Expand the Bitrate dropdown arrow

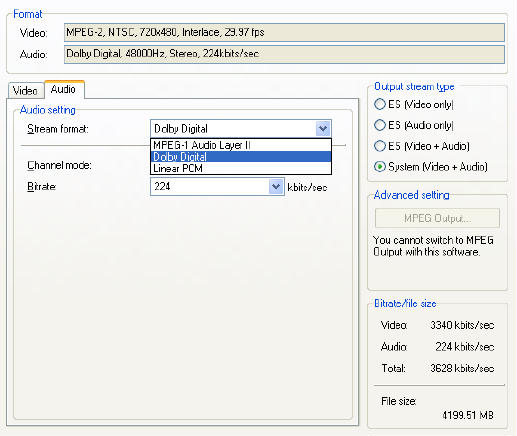[x=276, y=186]
